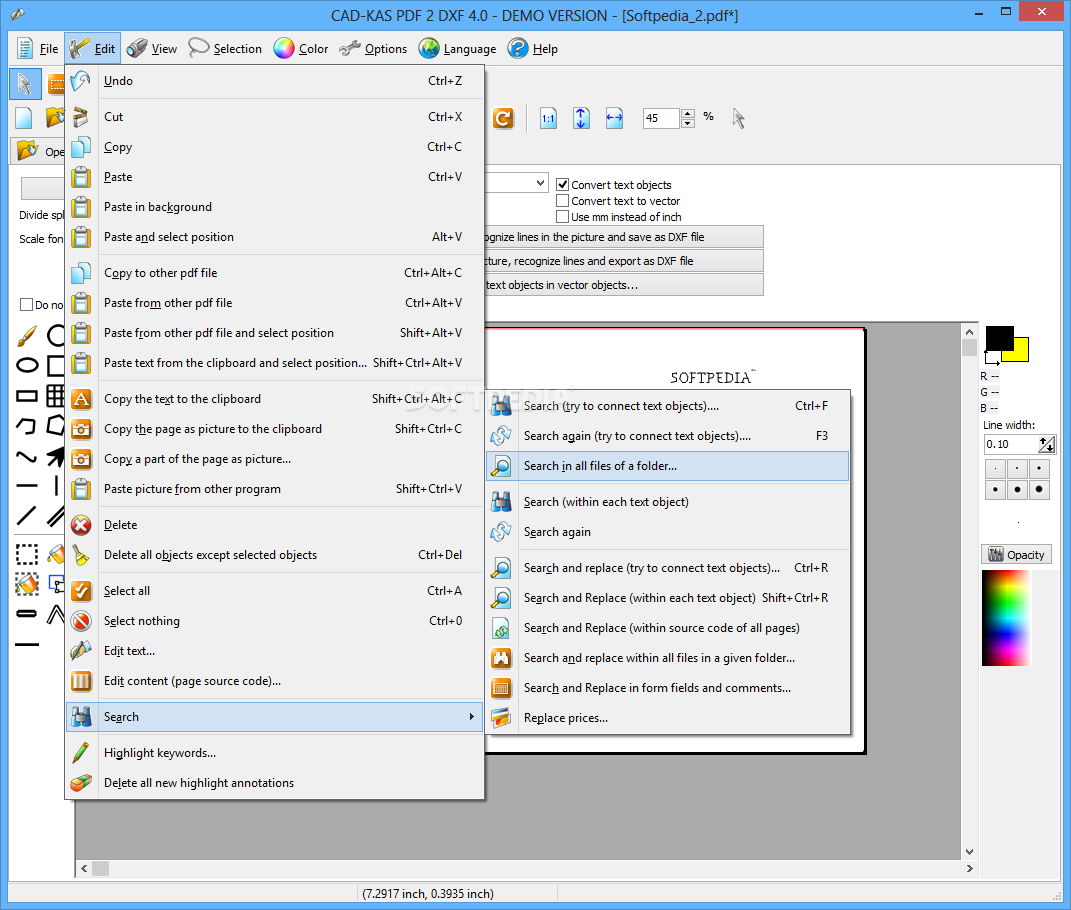
Task: Enable Convert text to vector checkbox
Action: pyautogui.click(x=563, y=201)
